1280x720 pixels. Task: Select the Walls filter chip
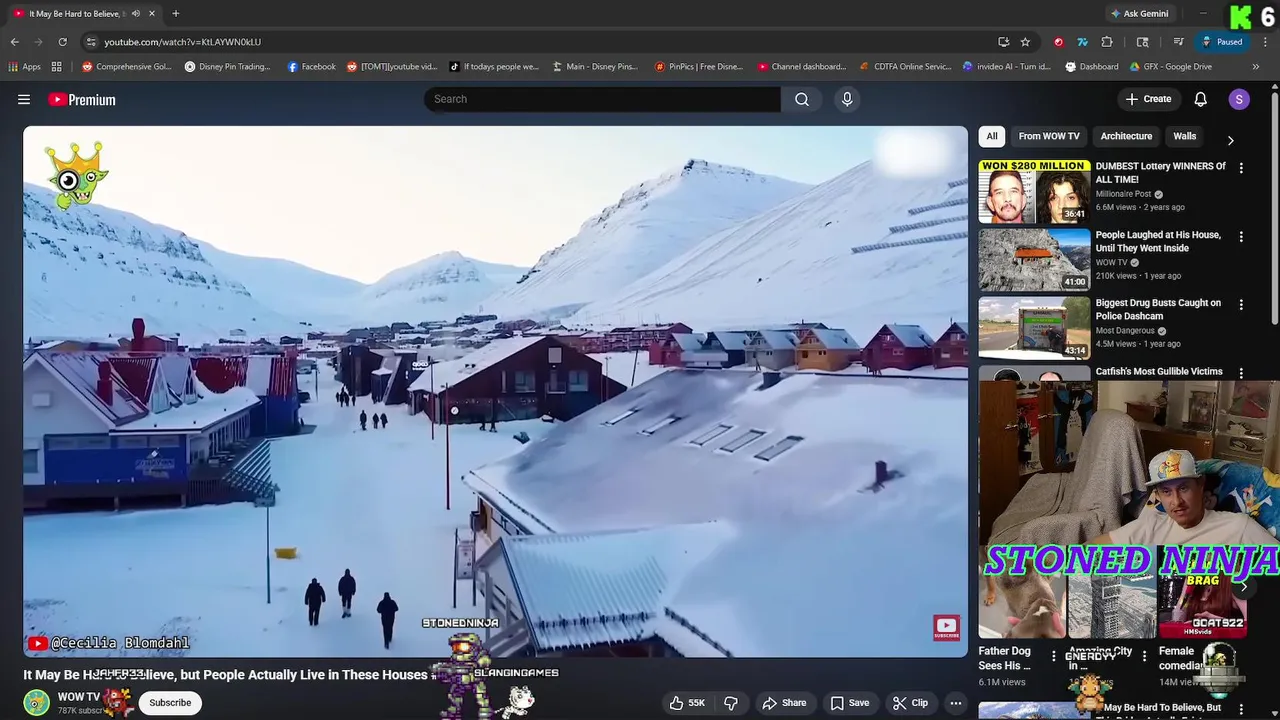coord(1184,136)
